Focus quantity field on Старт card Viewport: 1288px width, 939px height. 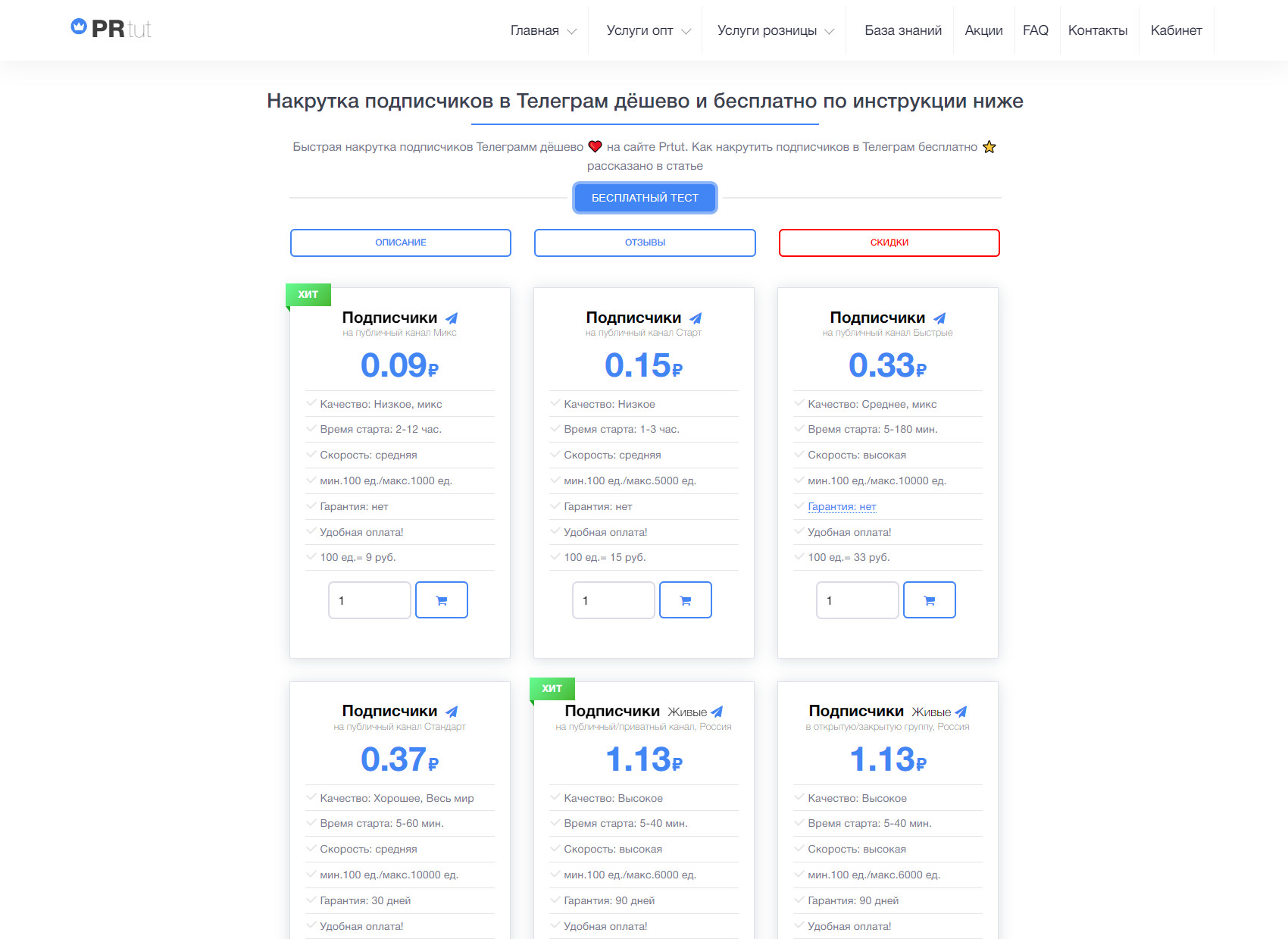point(614,600)
